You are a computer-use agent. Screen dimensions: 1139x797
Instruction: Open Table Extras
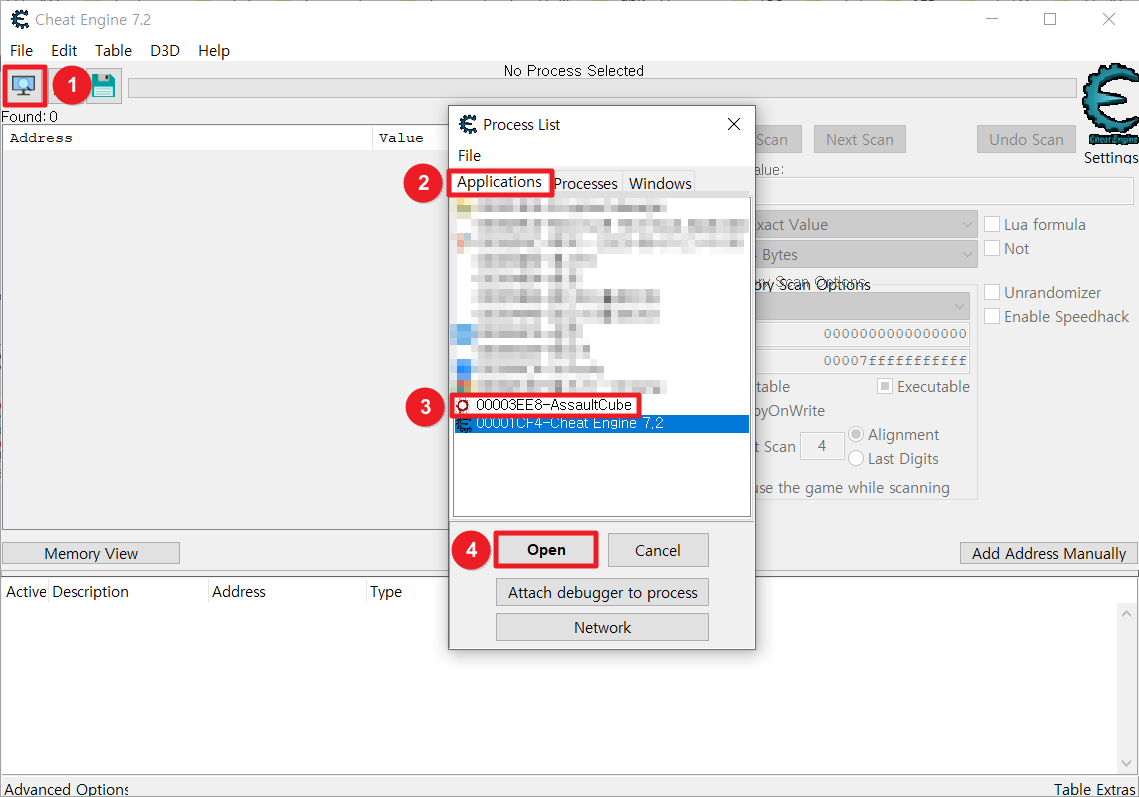[1095, 789]
